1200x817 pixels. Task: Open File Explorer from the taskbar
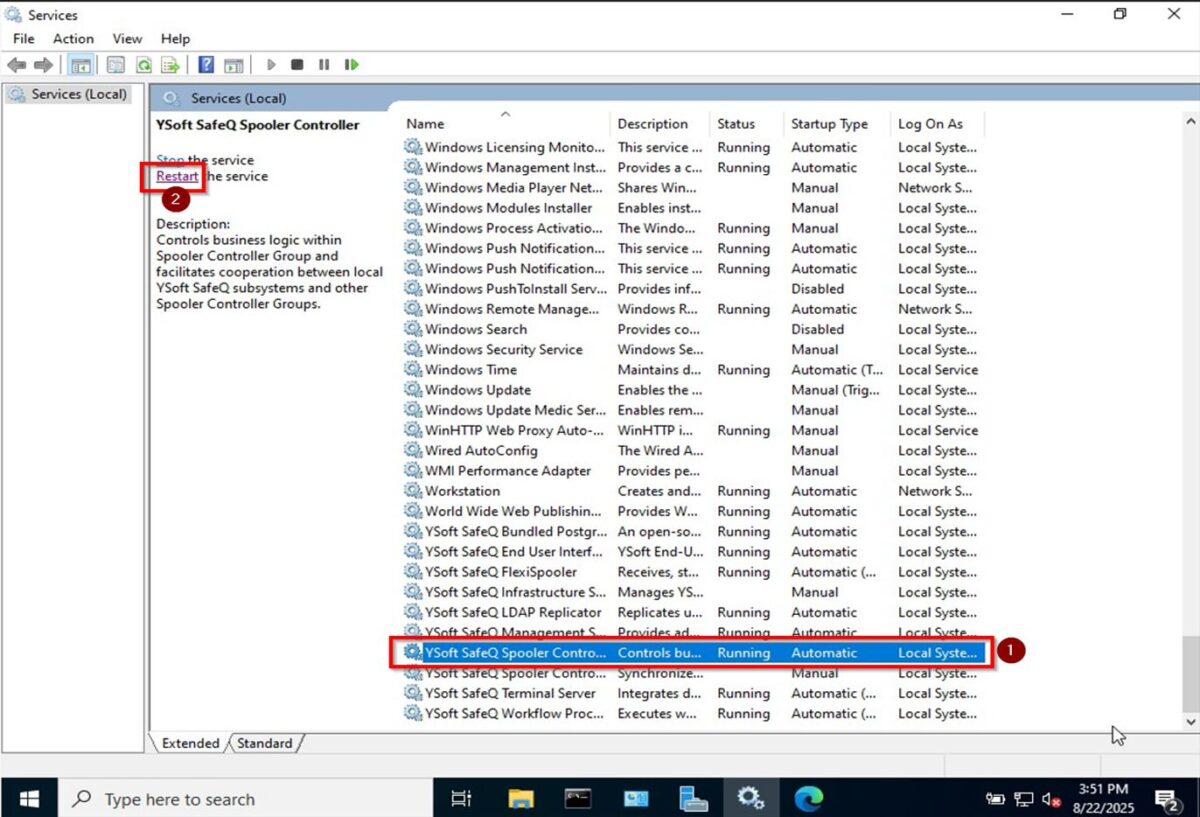click(x=520, y=798)
